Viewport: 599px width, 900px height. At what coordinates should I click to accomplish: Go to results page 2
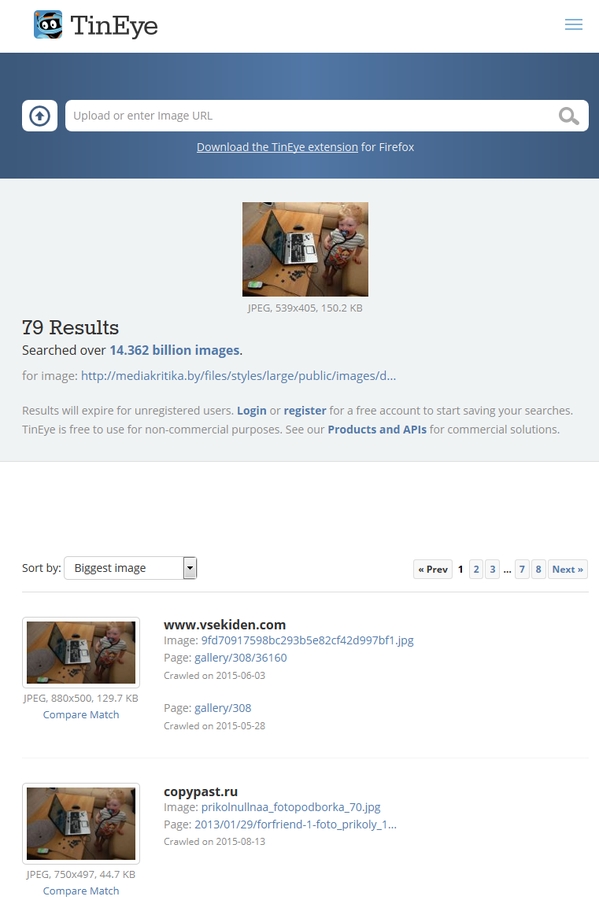point(476,569)
